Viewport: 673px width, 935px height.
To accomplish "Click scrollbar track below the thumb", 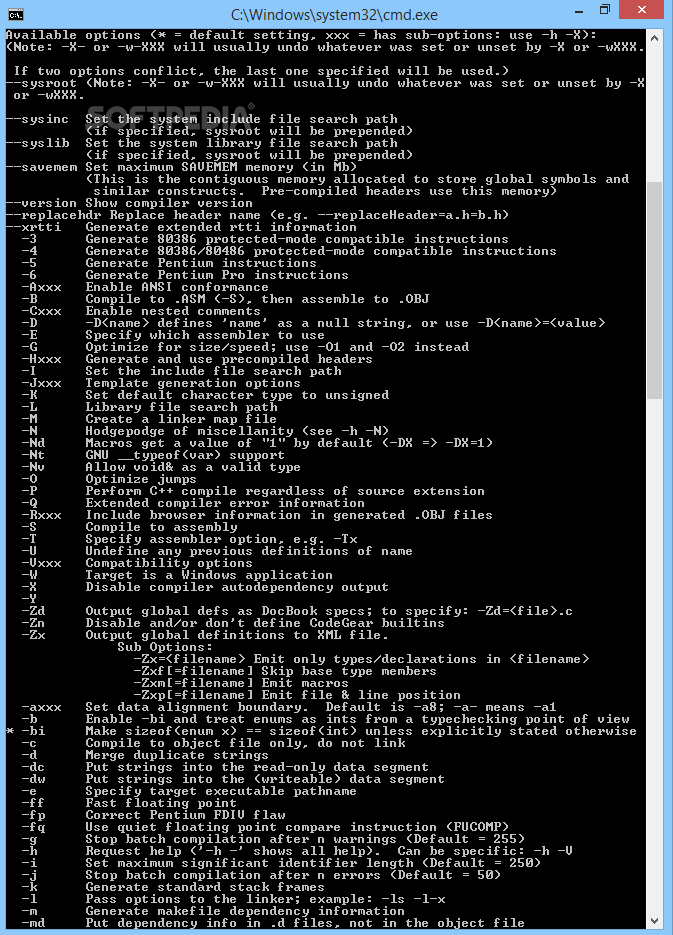I will pyautogui.click(x=655, y=656).
